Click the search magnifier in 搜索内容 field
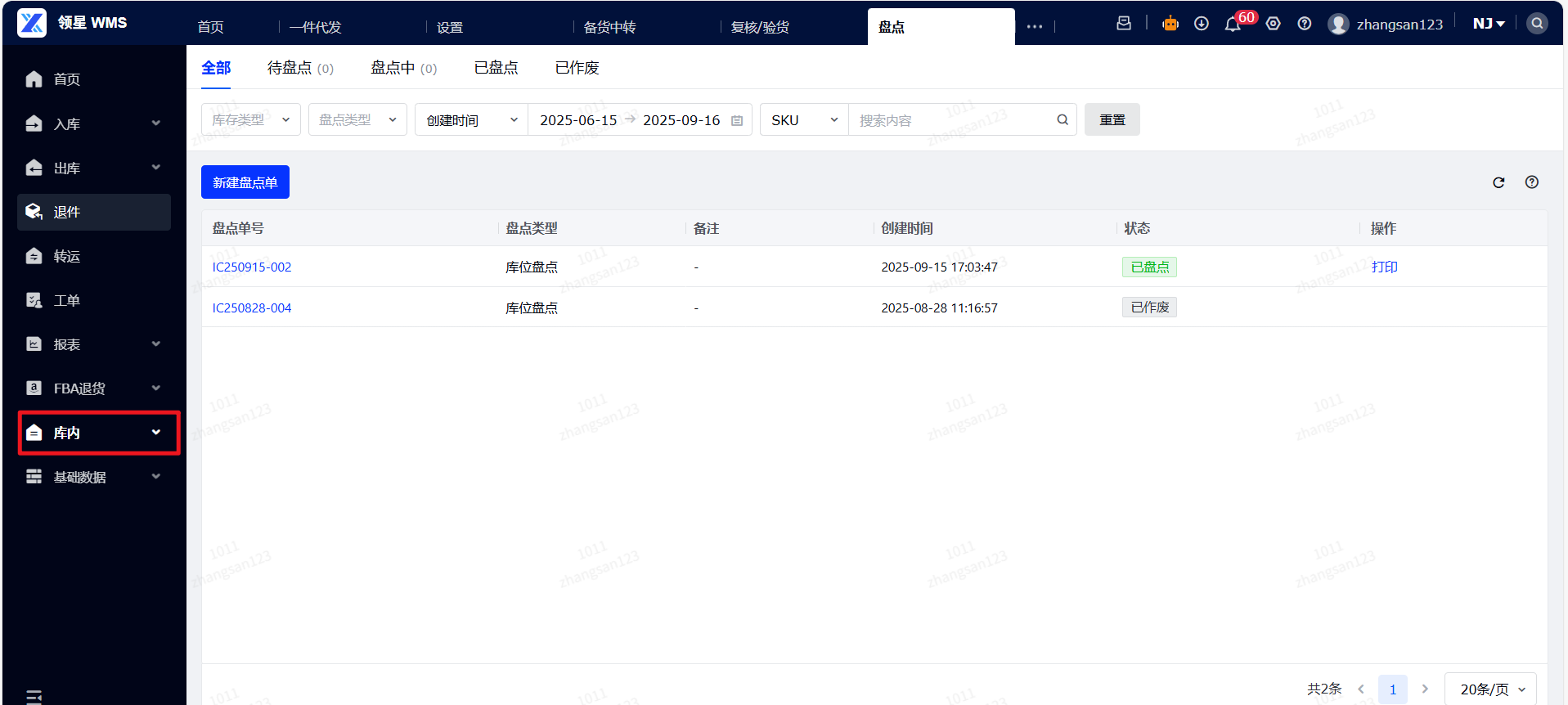This screenshot has height=705, width=1568. (1063, 119)
